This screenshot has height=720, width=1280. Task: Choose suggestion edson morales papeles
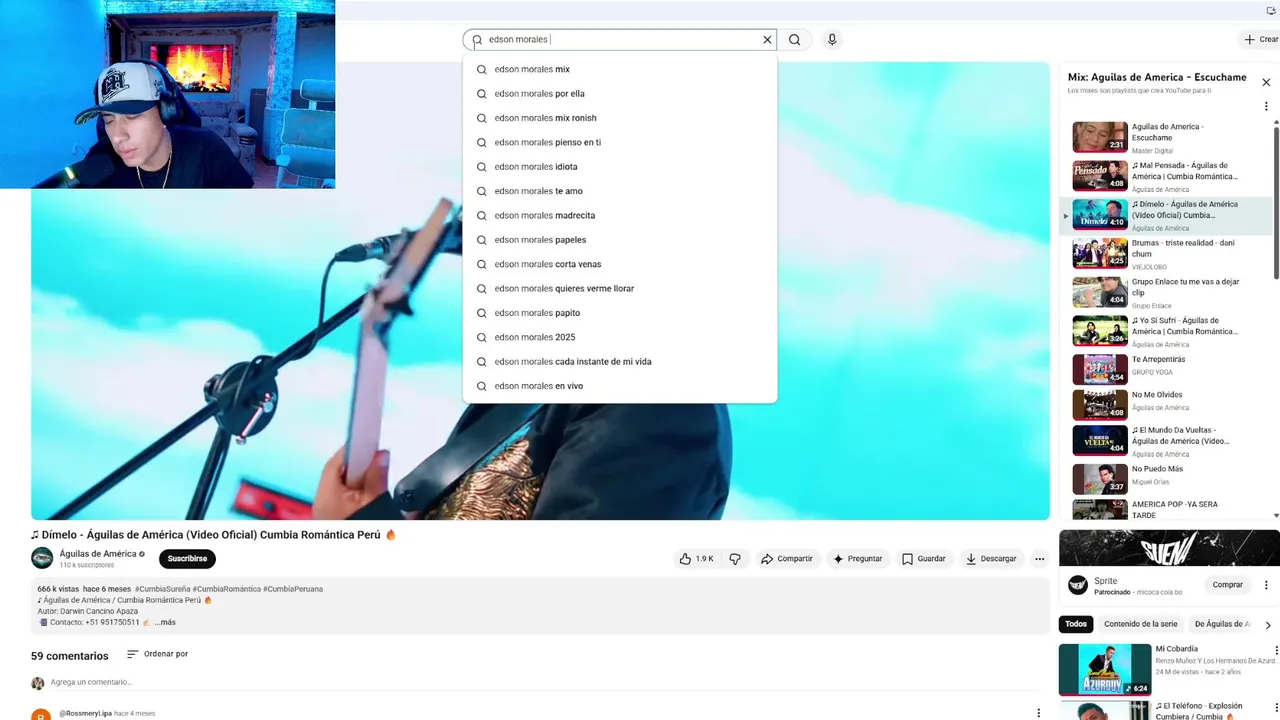[620, 240]
